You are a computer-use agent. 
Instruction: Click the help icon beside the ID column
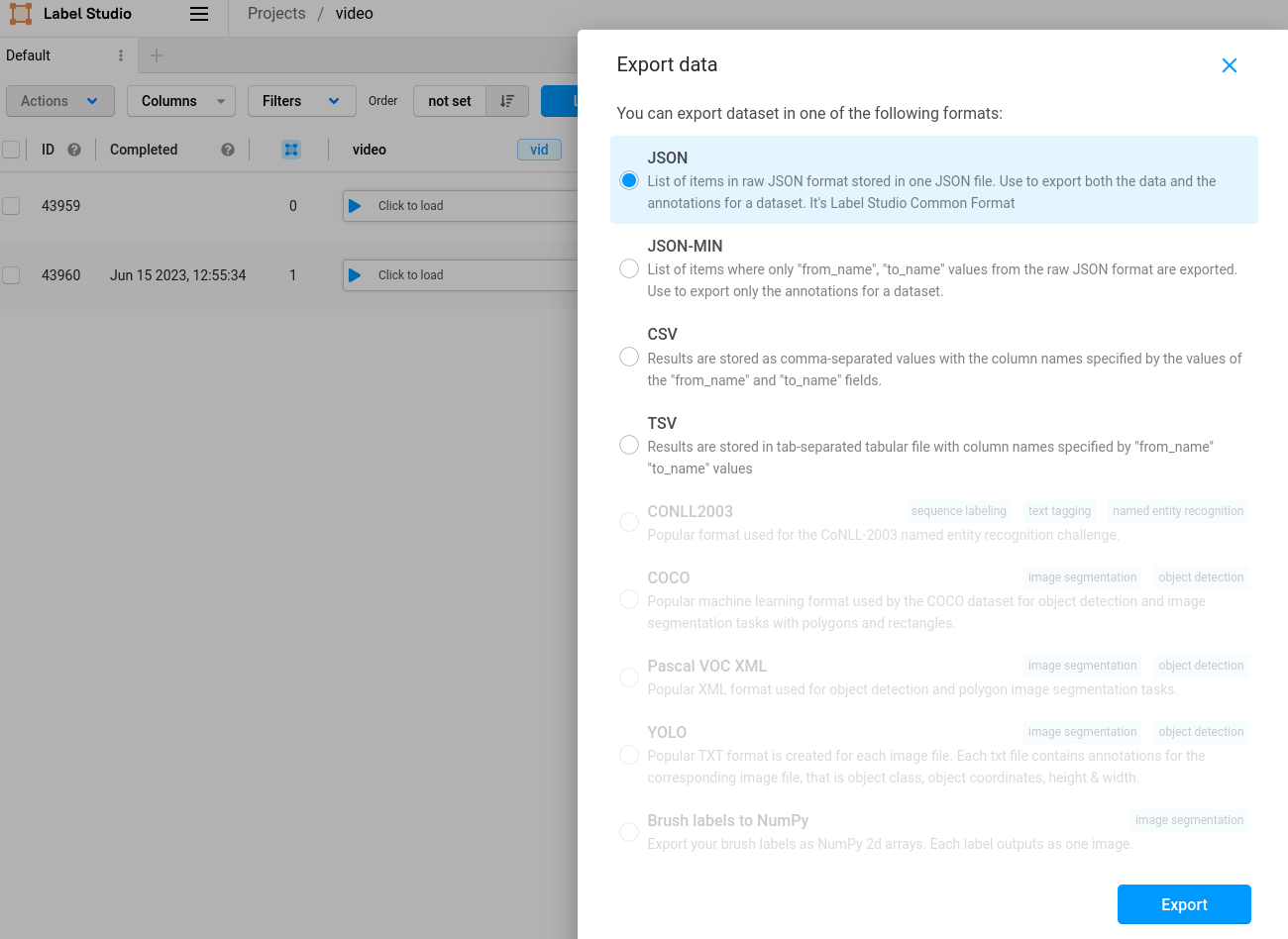(x=73, y=149)
